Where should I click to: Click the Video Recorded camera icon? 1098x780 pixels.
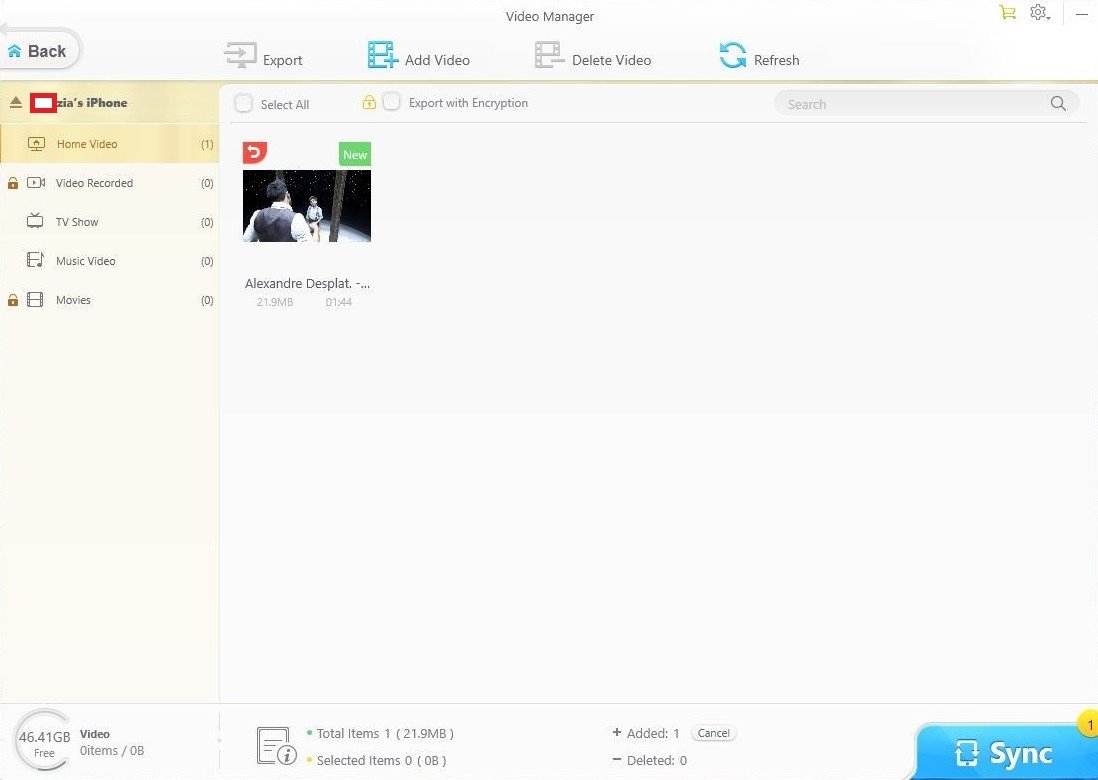click(36, 183)
